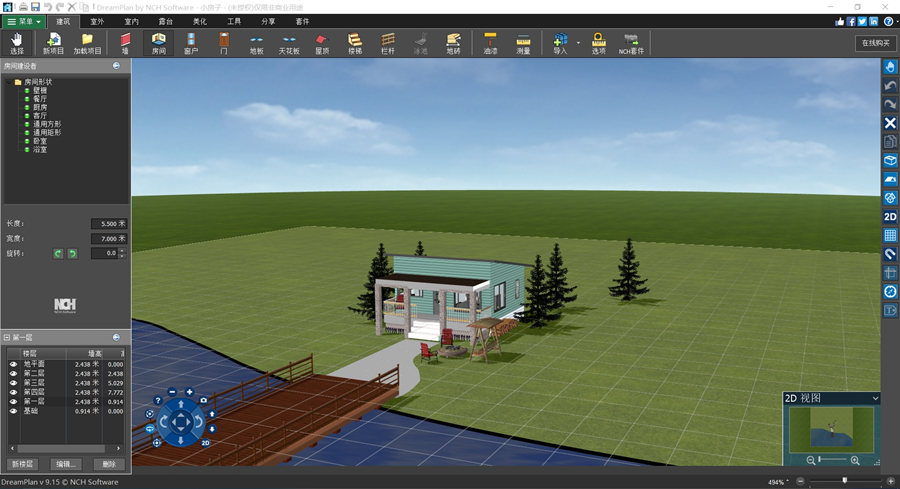Open the help question mark icon
Screen dimensions: 900x489
coord(889,21)
